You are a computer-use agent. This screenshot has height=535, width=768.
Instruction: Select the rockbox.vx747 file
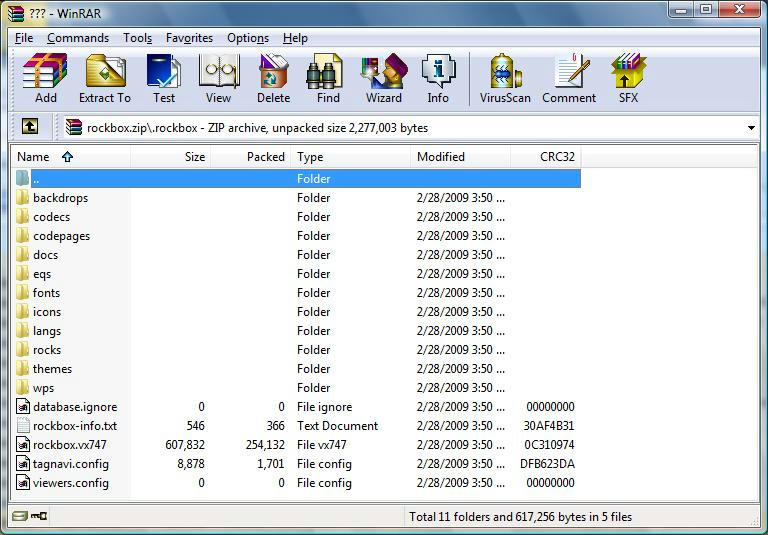[x=69, y=445]
